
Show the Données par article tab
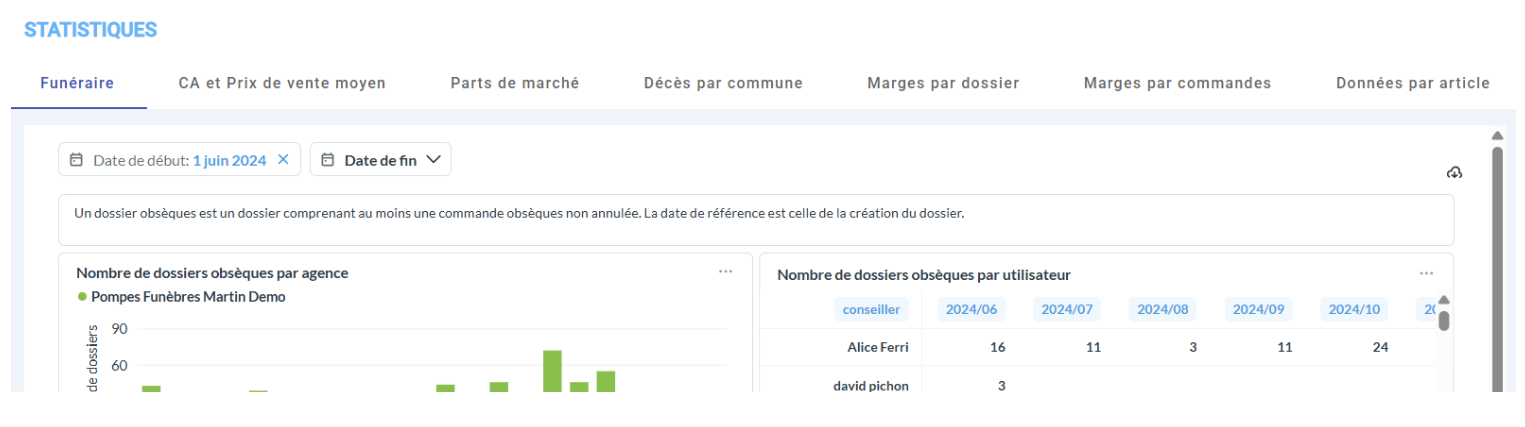point(1412,83)
